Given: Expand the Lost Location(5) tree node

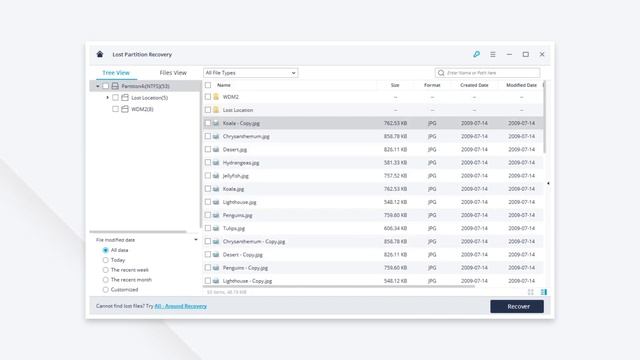Looking at the screenshot, I should [107, 98].
